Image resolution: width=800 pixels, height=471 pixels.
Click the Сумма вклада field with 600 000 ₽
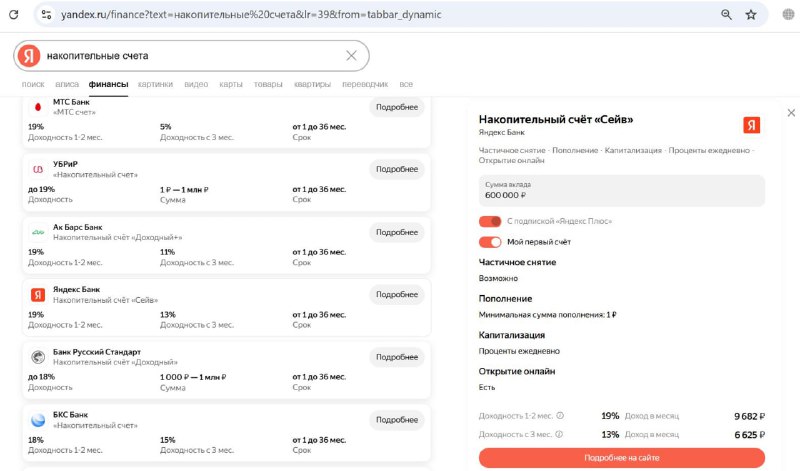click(x=621, y=190)
